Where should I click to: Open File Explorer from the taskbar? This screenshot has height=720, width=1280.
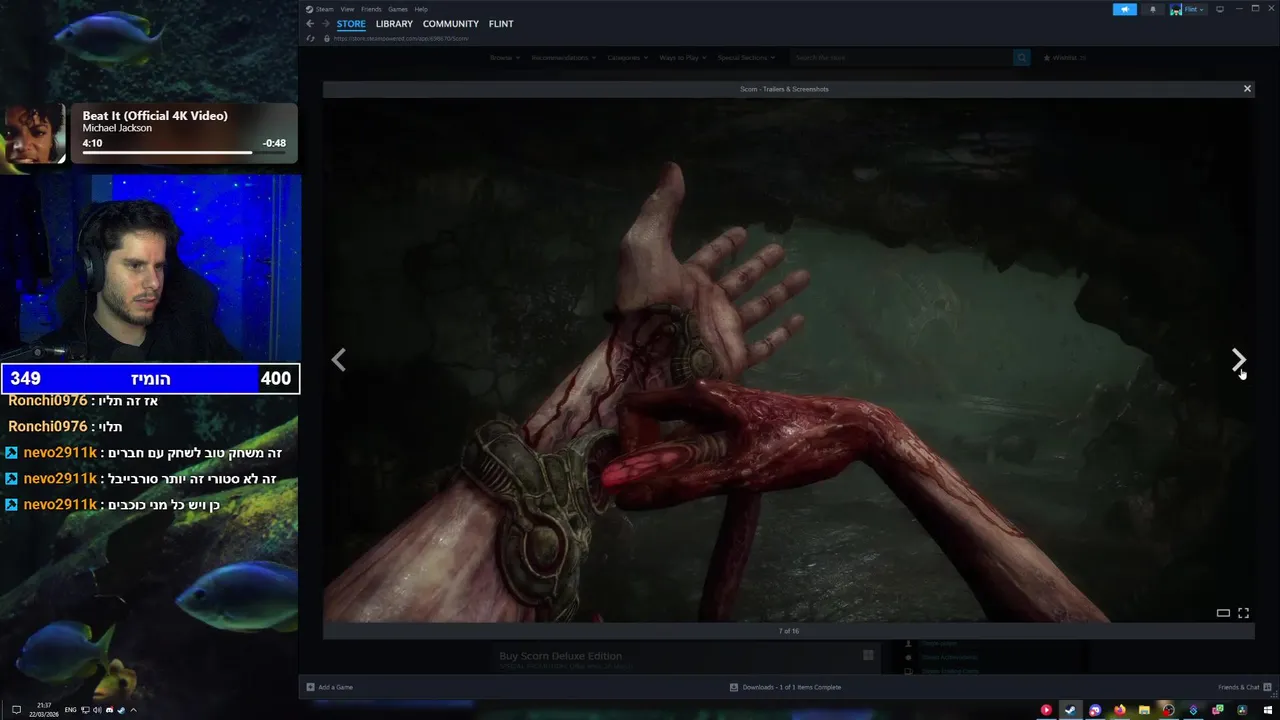pyautogui.click(x=1144, y=710)
